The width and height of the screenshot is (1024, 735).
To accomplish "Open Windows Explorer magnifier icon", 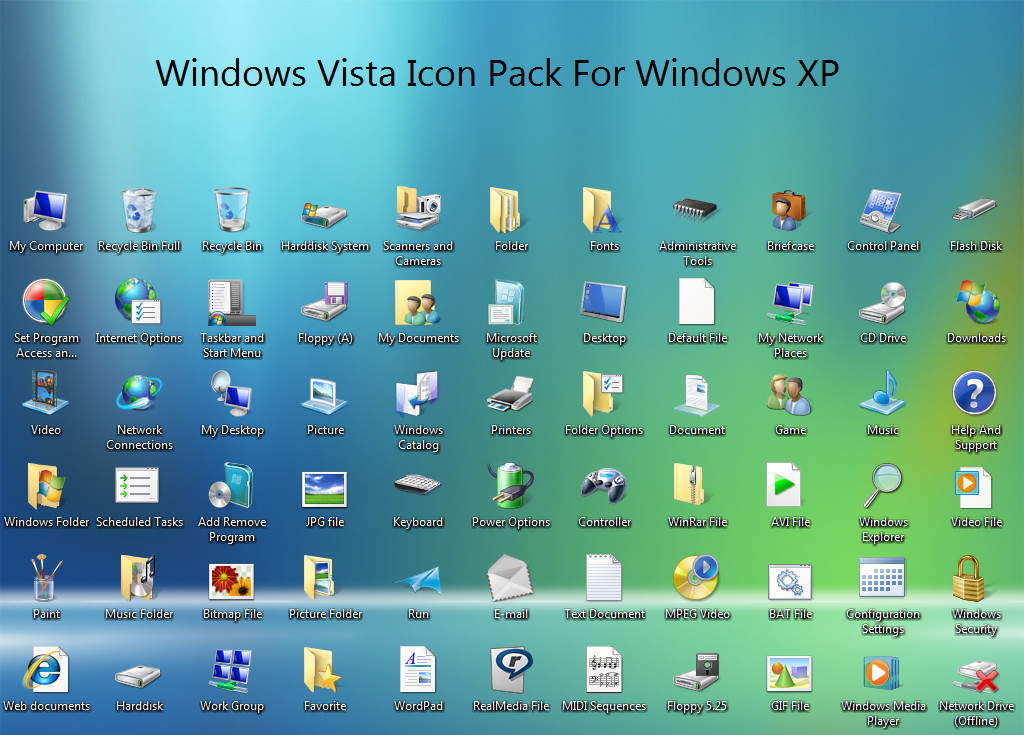I will click(x=882, y=485).
